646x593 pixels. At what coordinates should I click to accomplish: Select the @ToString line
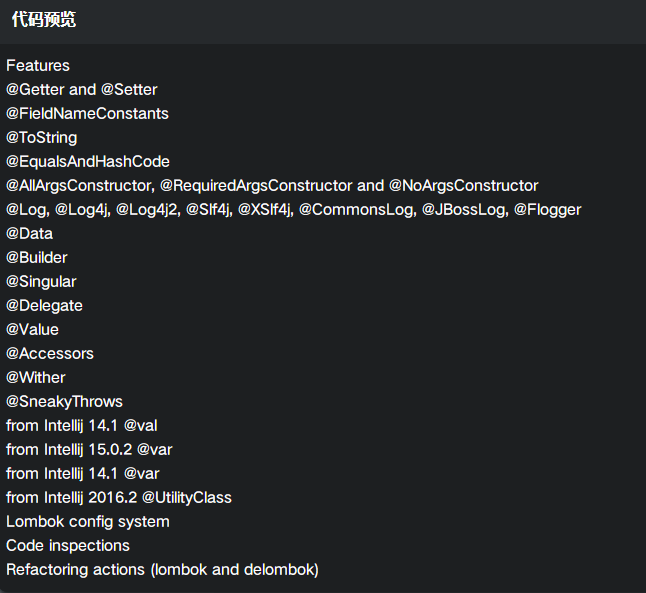[x=42, y=138]
